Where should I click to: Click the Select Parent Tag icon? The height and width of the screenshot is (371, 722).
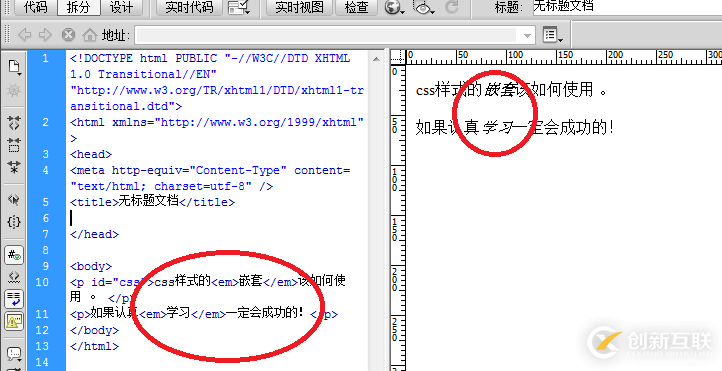click(x=14, y=199)
